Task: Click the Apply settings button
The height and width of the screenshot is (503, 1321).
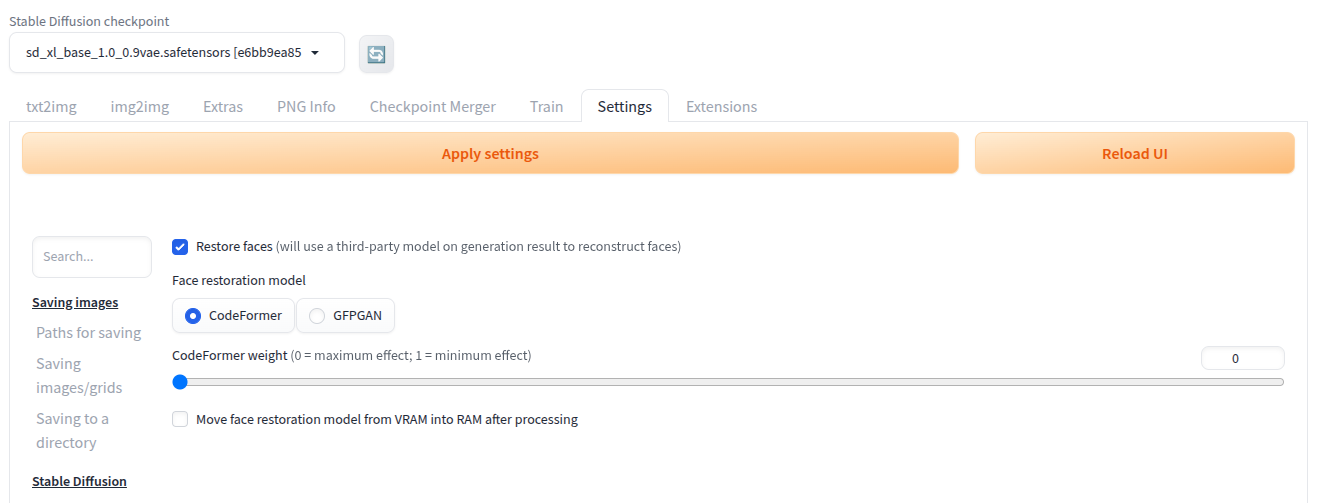Action: [x=490, y=154]
